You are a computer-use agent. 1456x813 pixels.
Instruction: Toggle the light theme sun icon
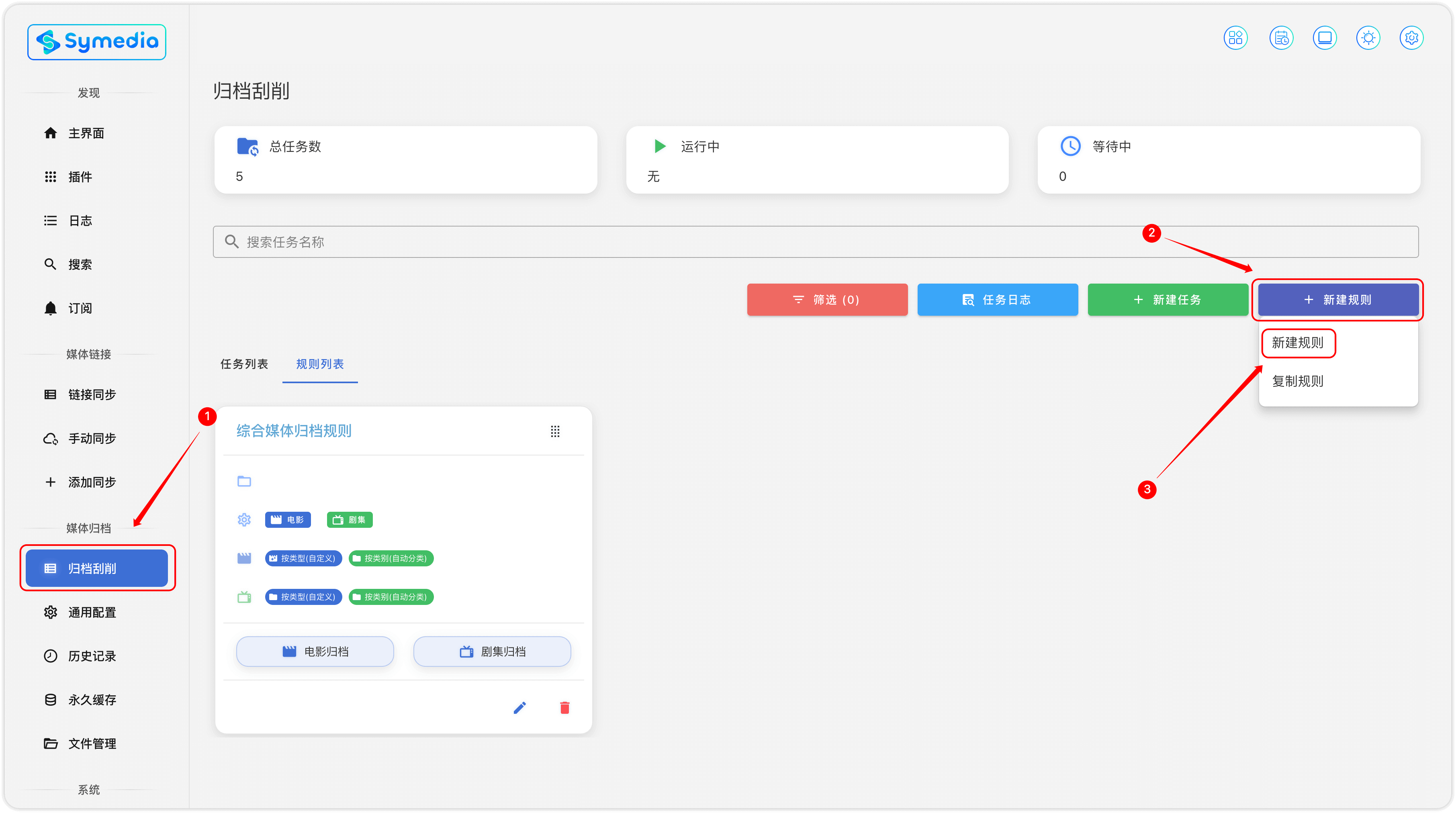pyautogui.click(x=1368, y=38)
